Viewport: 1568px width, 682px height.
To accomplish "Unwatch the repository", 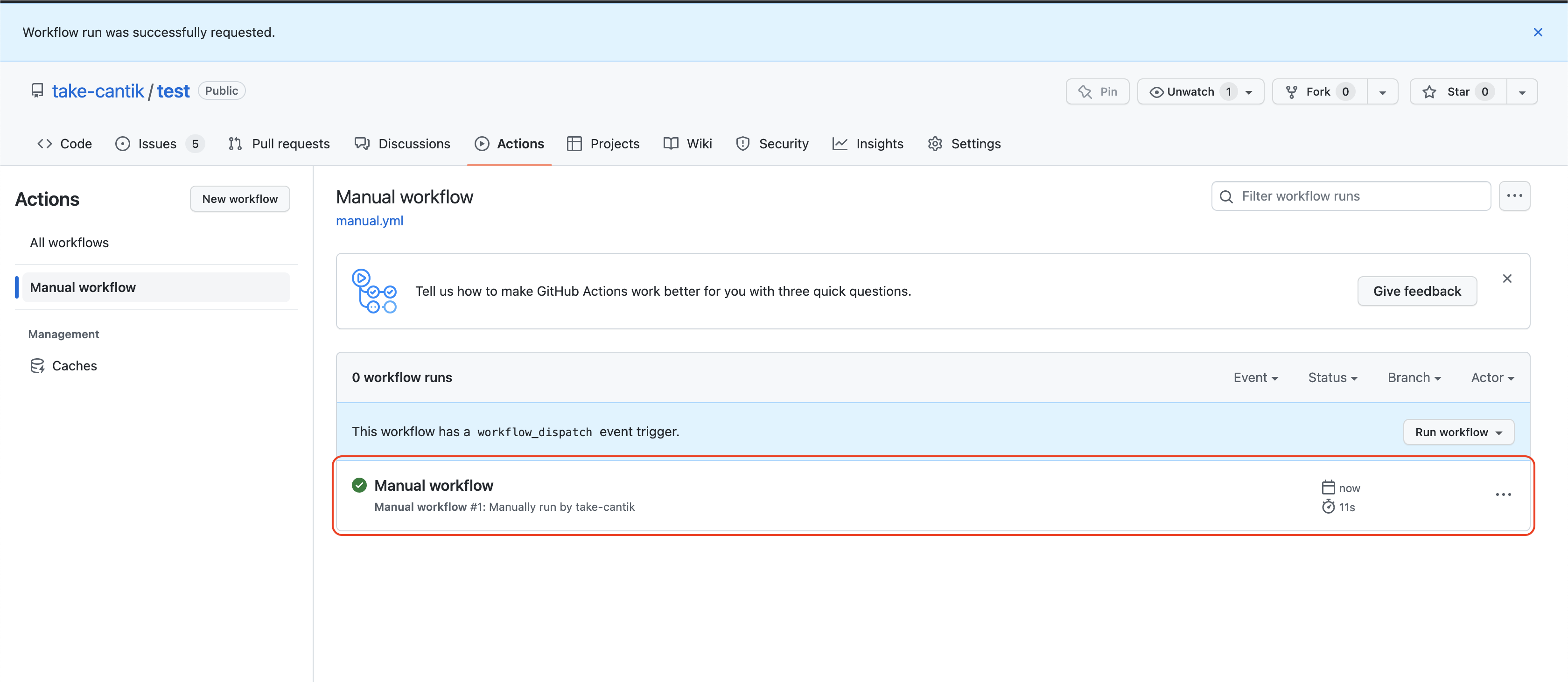I will coord(1190,92).
